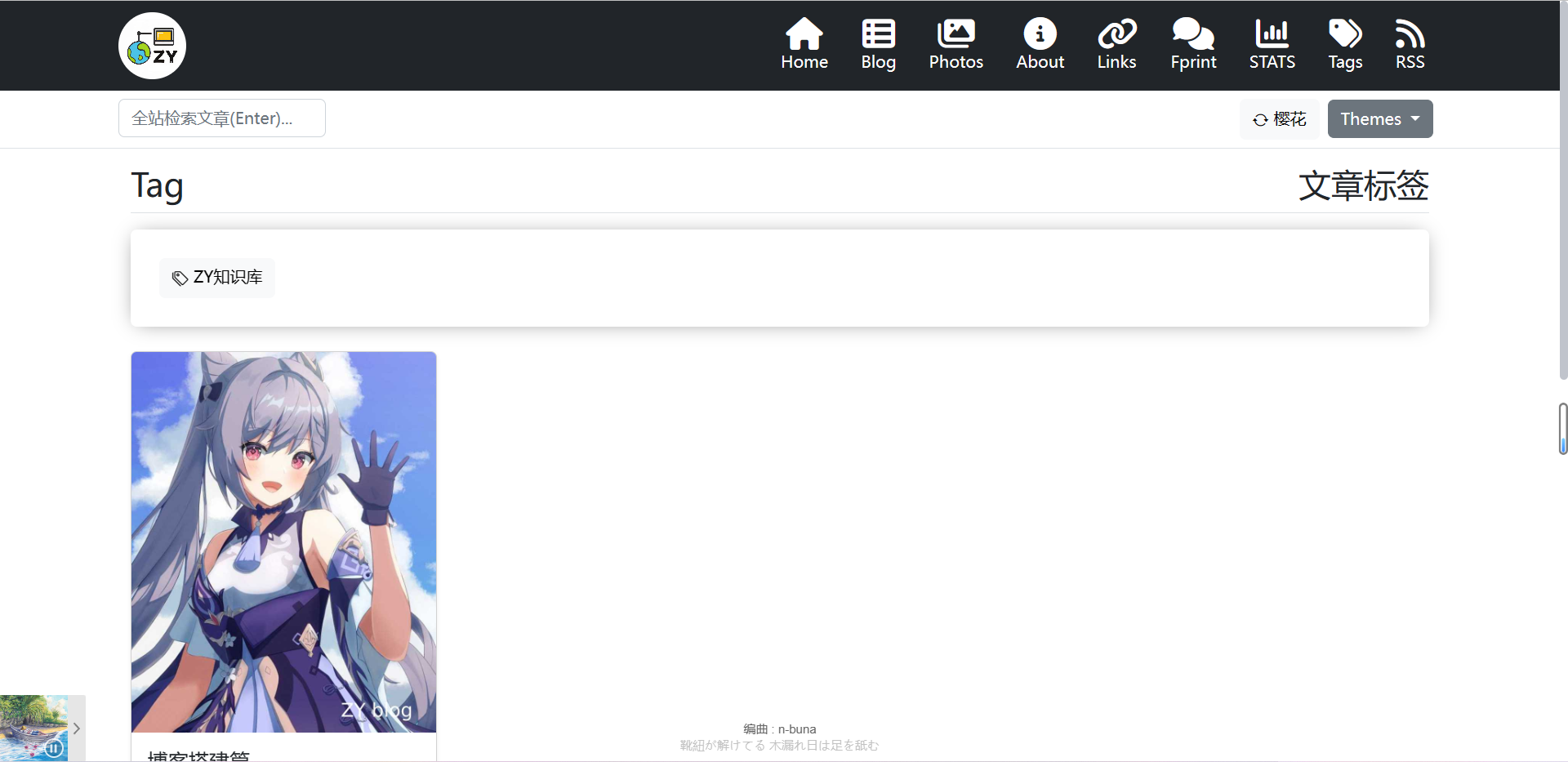Click the 文章标签 heading text
Viewport: 1568px width, 762px height.
[1364, 186]
